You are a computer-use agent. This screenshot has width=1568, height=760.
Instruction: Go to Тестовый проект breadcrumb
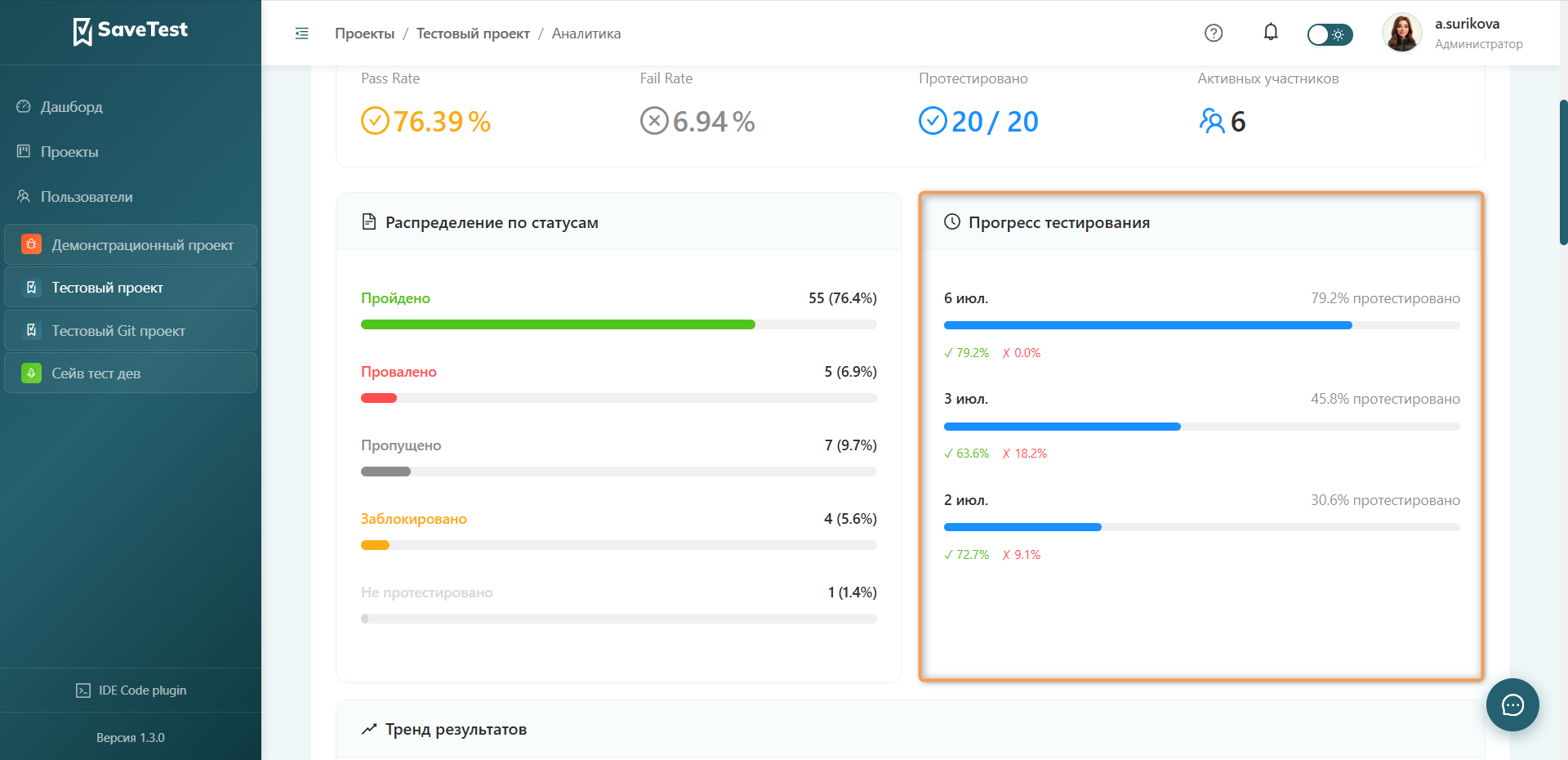coord(473,34)
